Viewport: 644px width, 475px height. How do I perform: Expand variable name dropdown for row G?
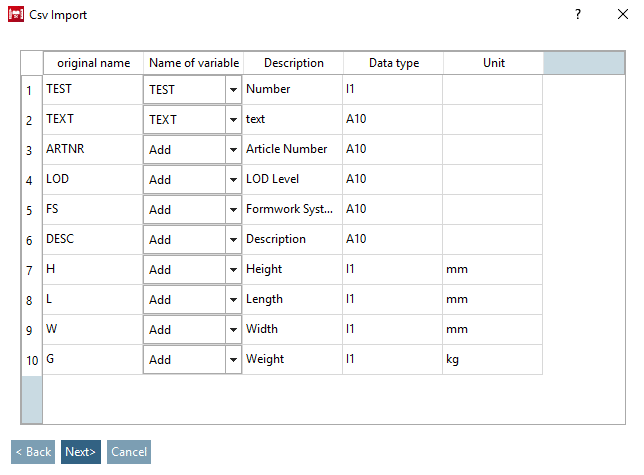[x=233, y=360]
